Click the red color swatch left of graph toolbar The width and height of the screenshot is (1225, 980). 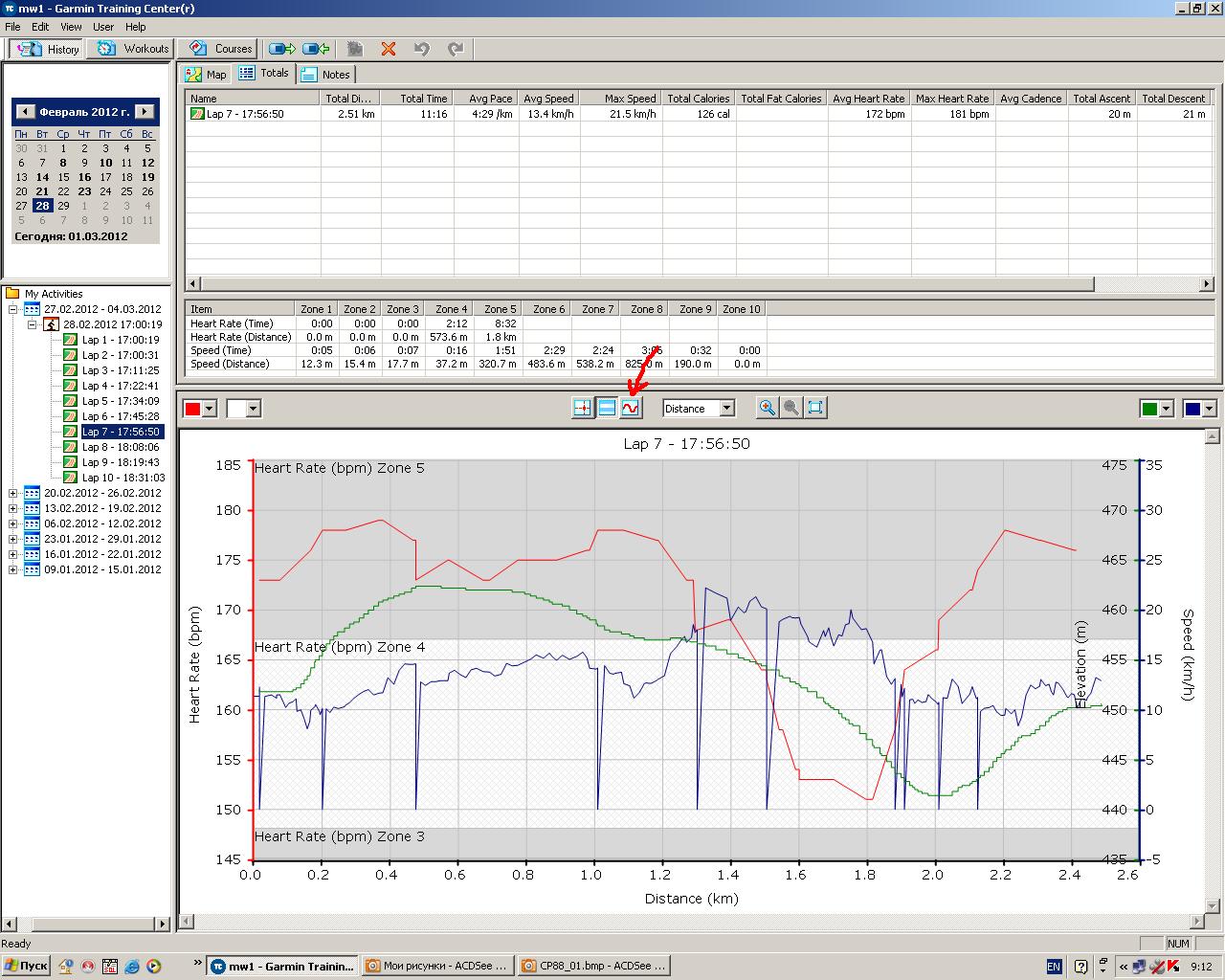click(192, 409)
